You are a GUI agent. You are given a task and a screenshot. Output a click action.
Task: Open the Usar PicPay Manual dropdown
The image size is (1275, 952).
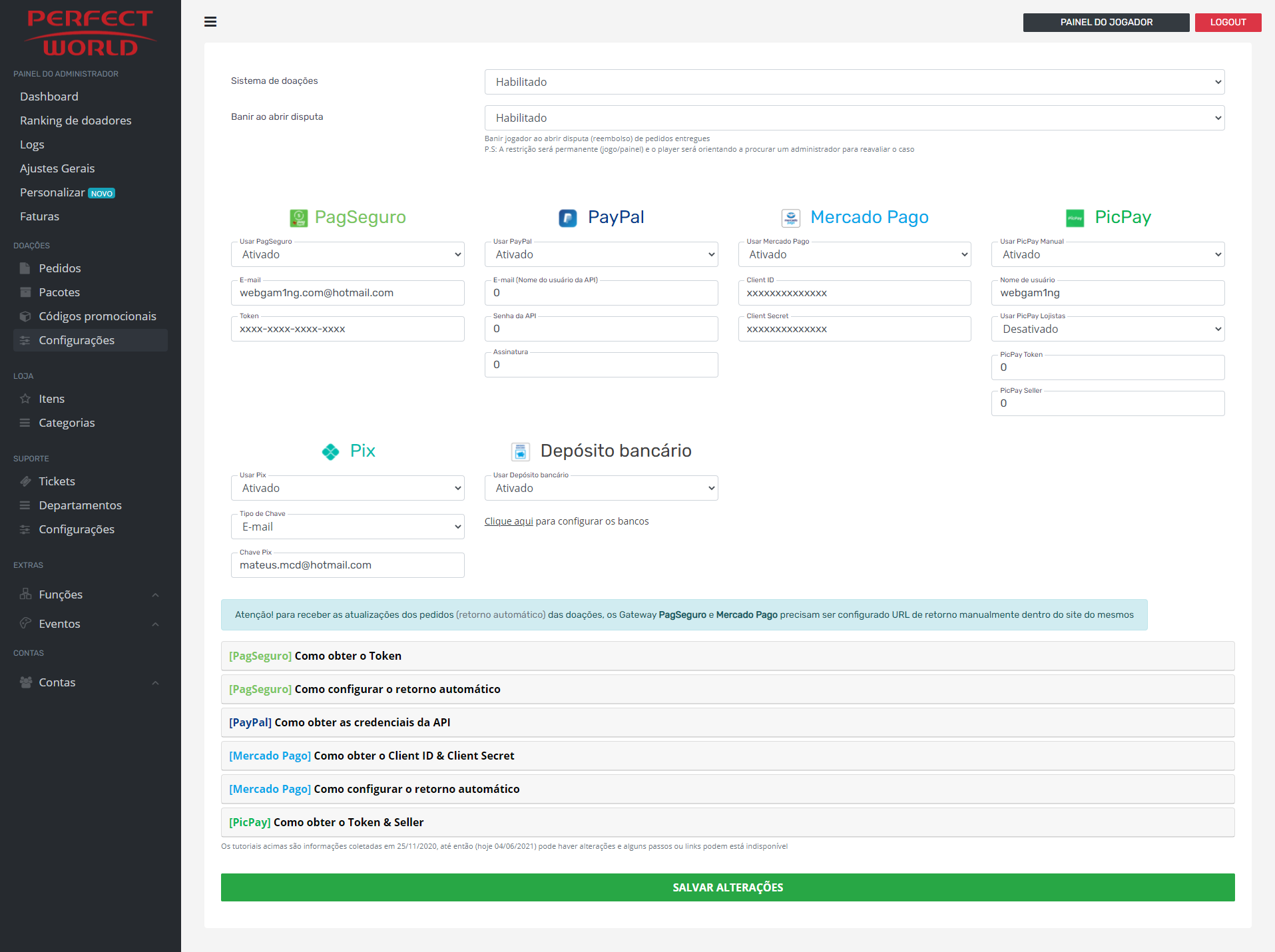tap(1108, 254)
